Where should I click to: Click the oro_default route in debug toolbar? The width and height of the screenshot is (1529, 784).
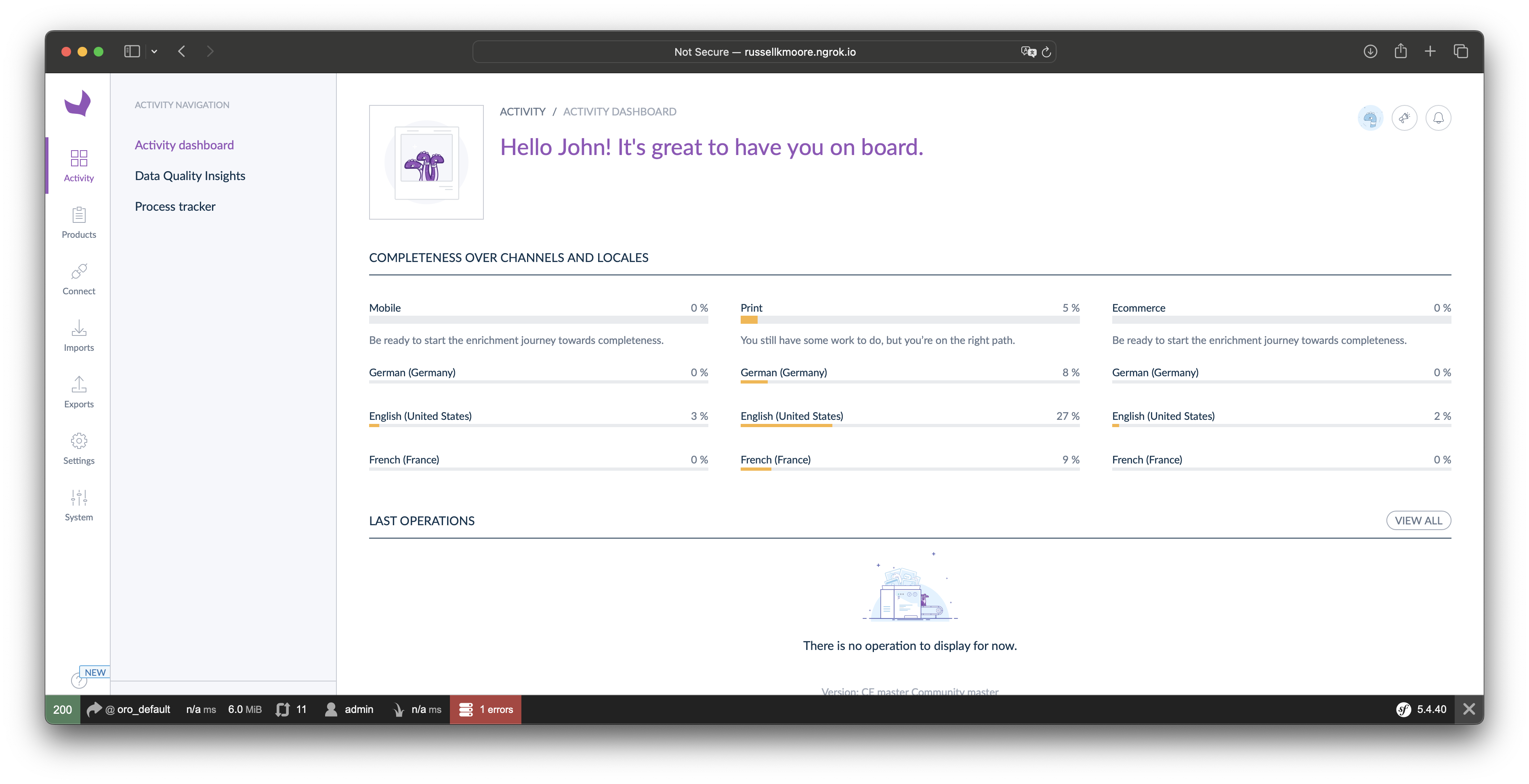[x=129, y=709]
